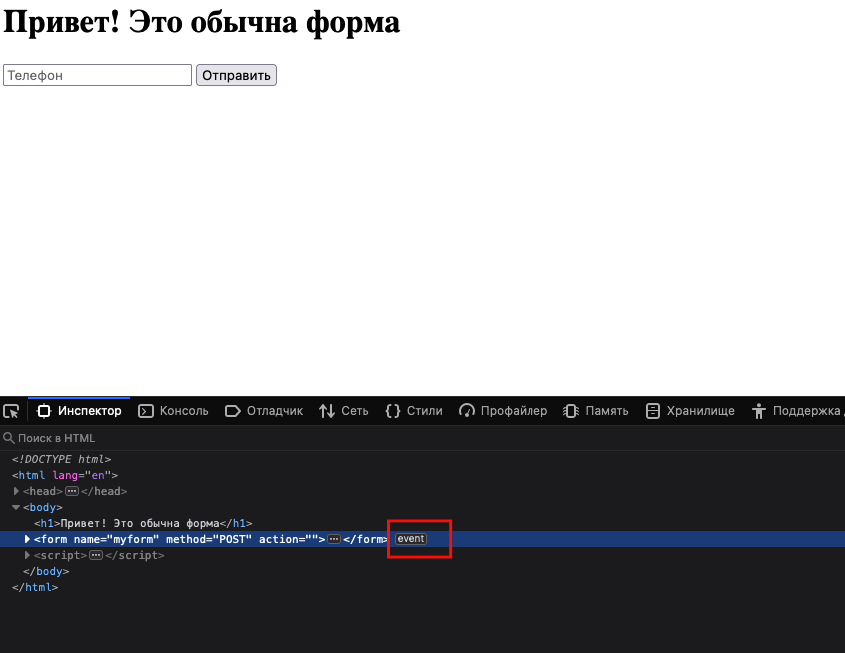This screenshot has width=845, height=653.
Task: Click the Поиск в HTML search field
Action: [422, 438]
